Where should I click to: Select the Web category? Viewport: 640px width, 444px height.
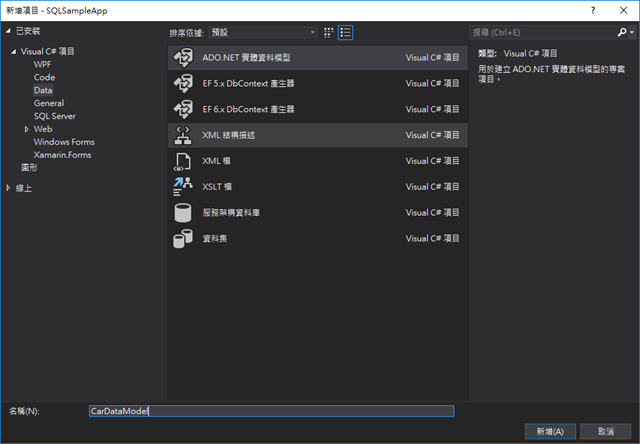tap(43, 129)
